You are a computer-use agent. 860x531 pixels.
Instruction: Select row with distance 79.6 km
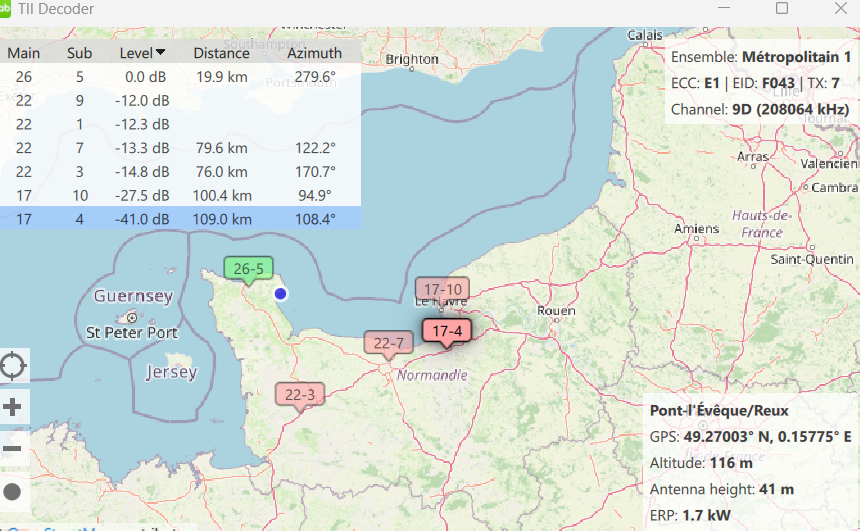click(x=180, y=148)
